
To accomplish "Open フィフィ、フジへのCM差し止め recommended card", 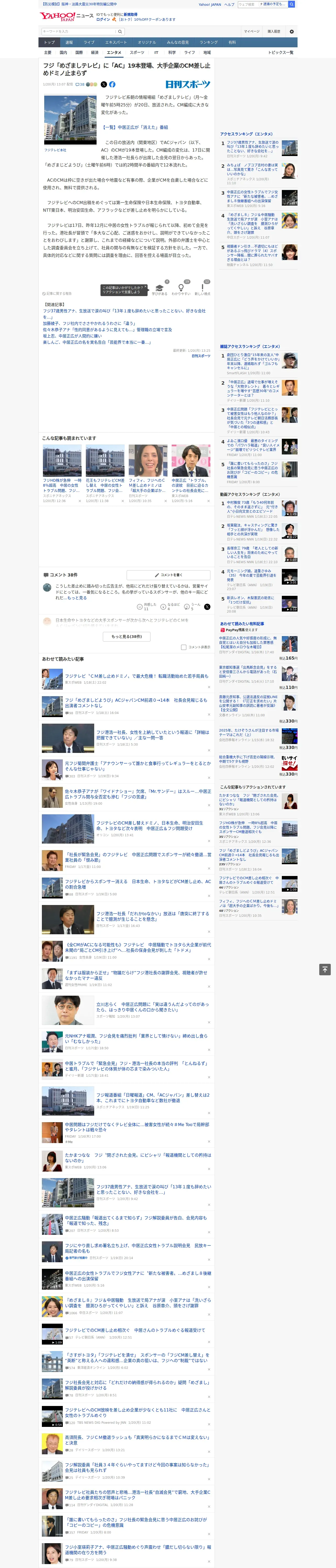I will click(x=148, y=474).
